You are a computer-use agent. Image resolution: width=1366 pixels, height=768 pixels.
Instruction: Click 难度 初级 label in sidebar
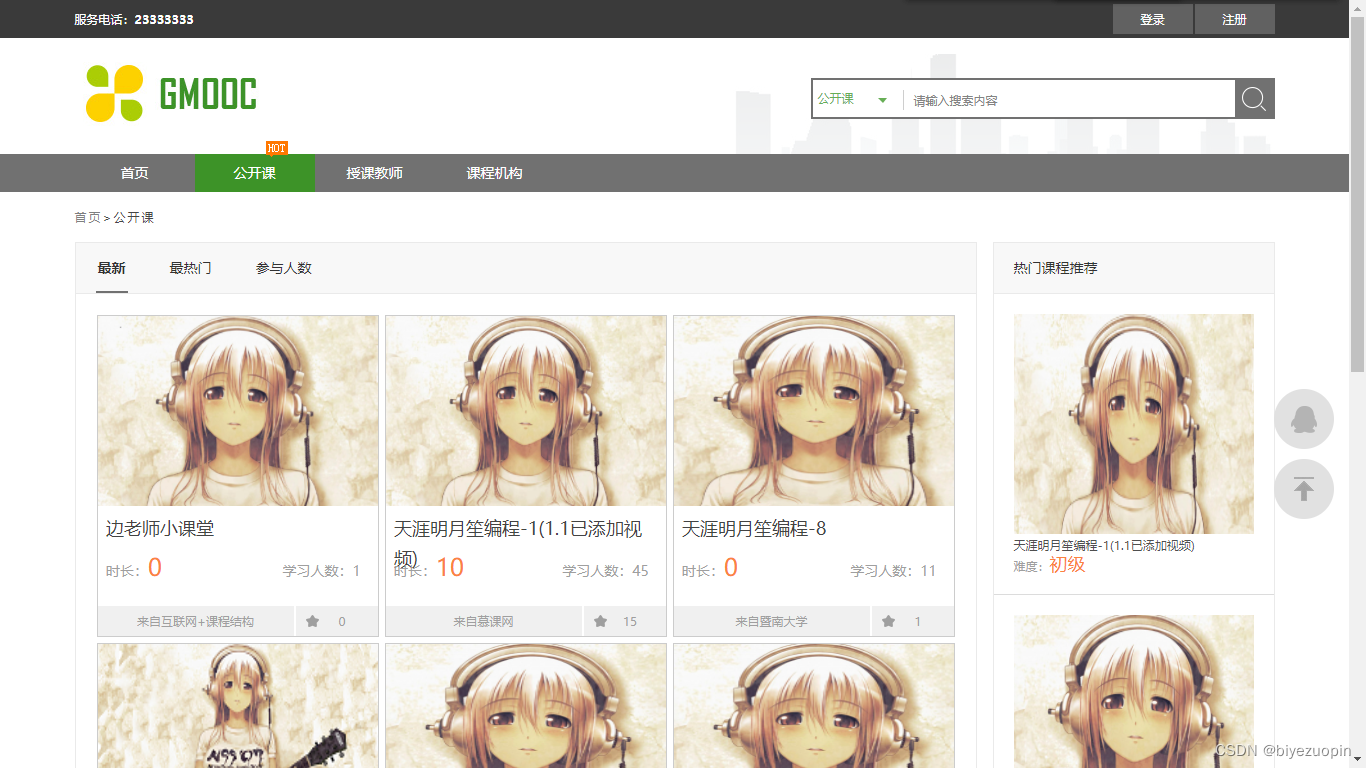(1049, 565)
